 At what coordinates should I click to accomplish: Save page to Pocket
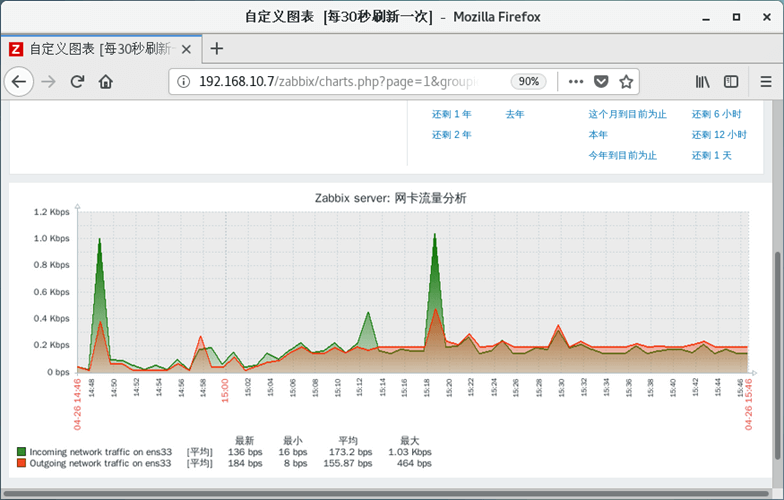(601, 82)
